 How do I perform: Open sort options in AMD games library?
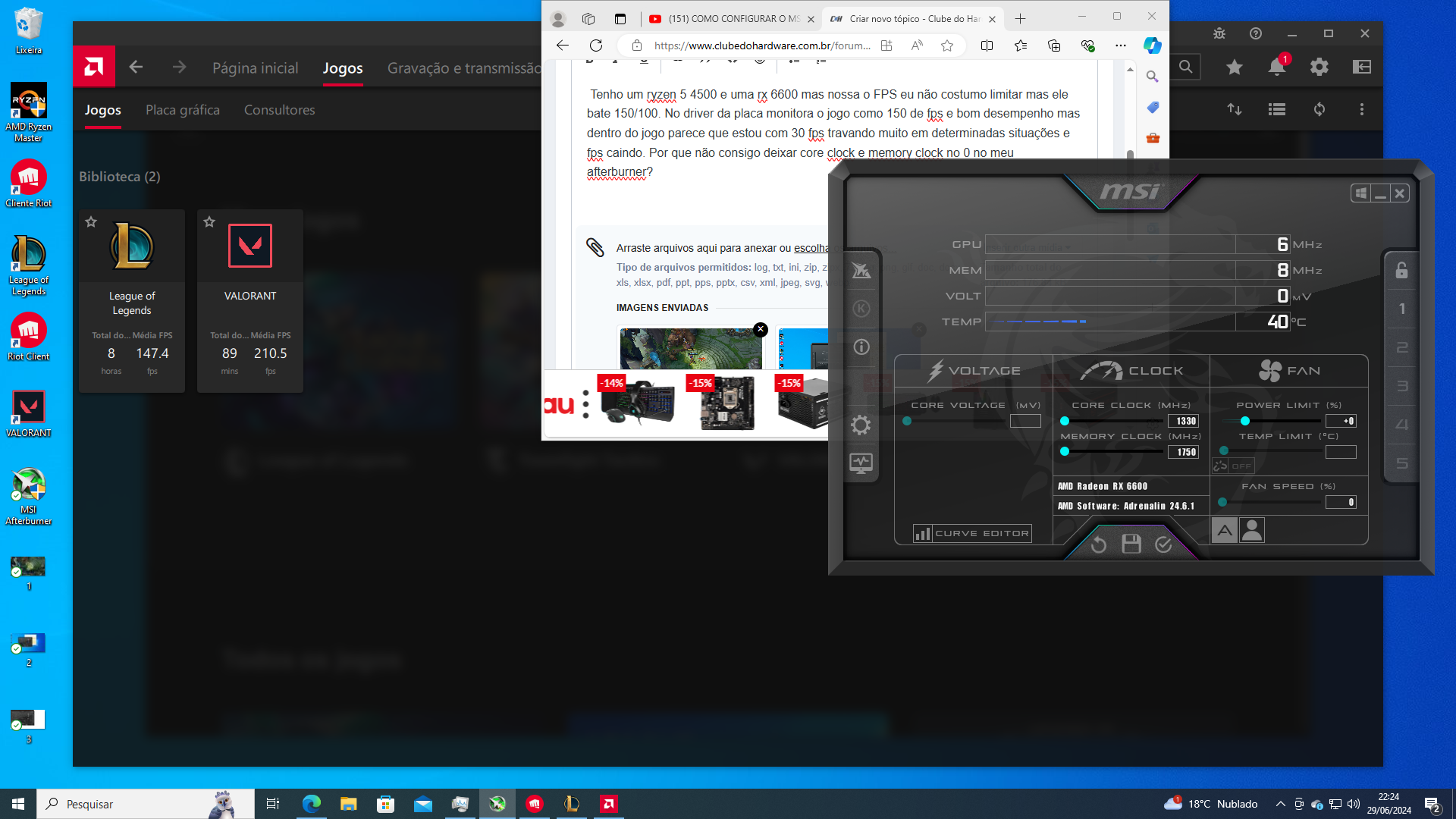coord(1235,109)
